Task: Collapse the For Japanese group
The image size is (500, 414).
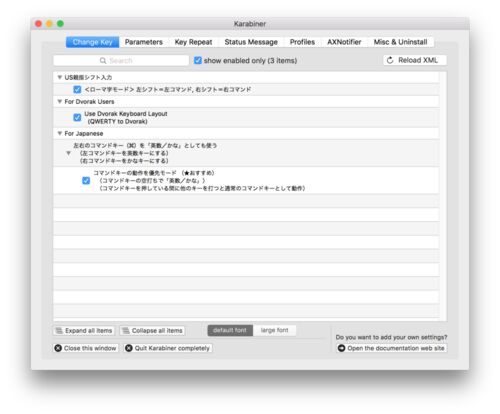Action: coord(60,133)
